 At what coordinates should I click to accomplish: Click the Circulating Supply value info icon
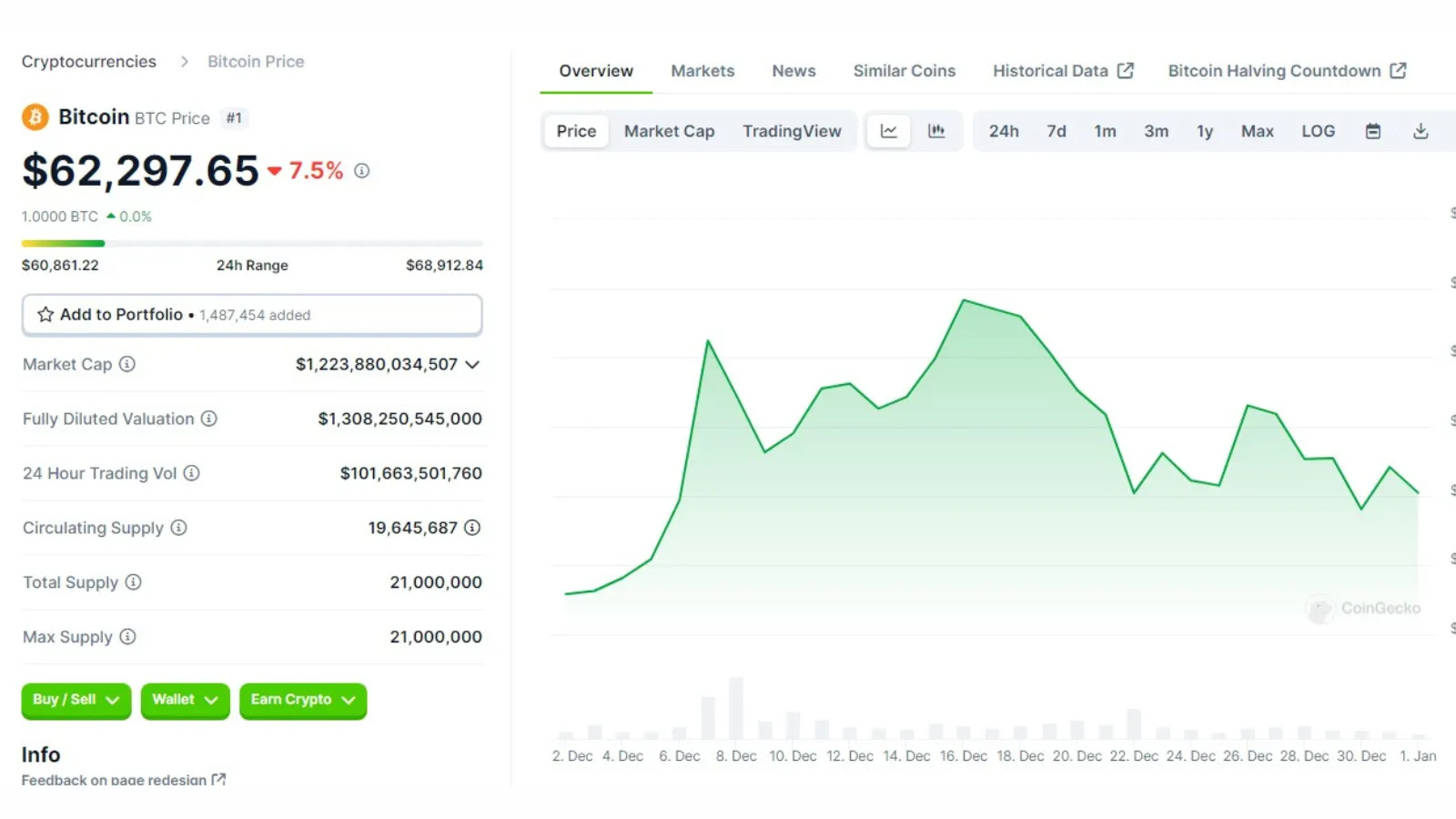point(472,528)
